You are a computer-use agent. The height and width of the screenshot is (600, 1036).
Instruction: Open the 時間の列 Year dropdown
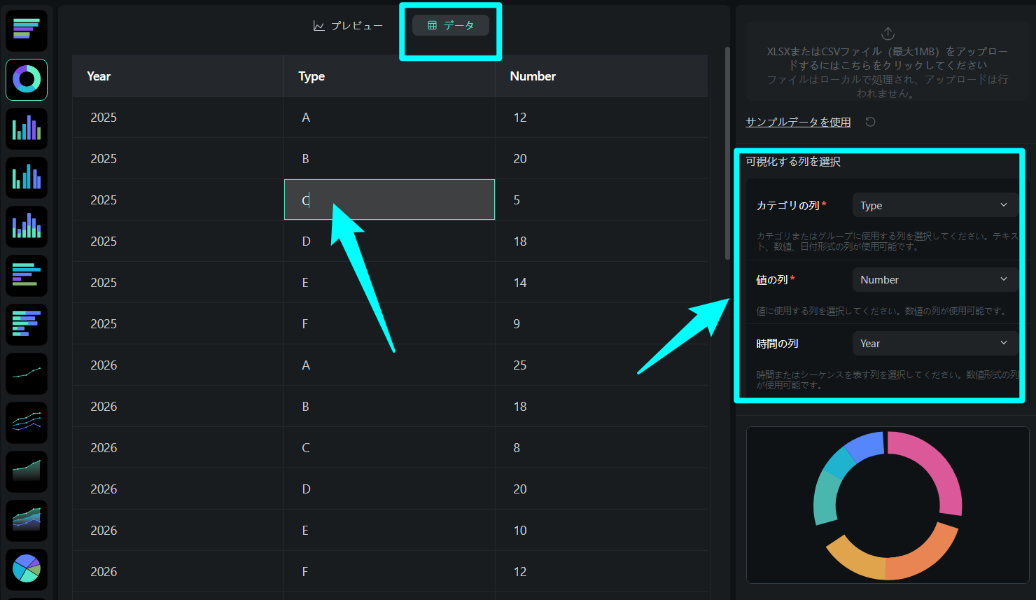tap(934, 343)
